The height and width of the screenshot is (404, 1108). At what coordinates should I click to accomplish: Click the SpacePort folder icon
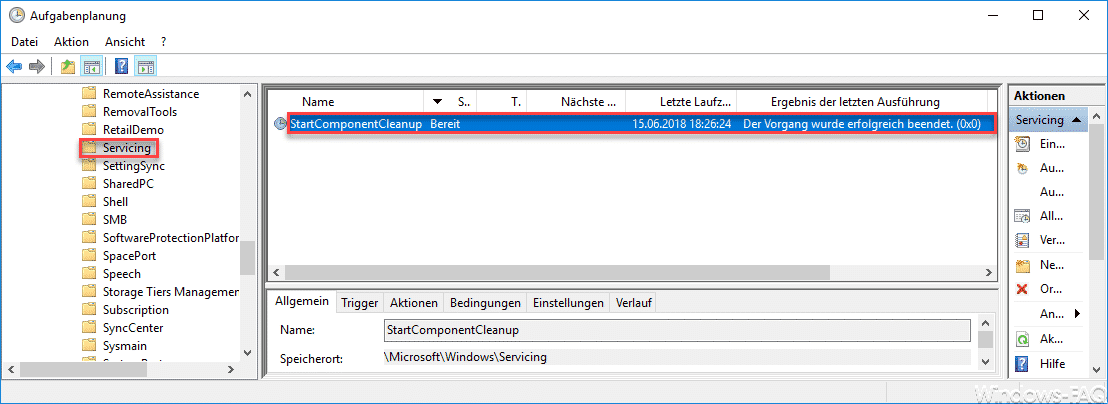pyautogui.click(x=88, y=256)
